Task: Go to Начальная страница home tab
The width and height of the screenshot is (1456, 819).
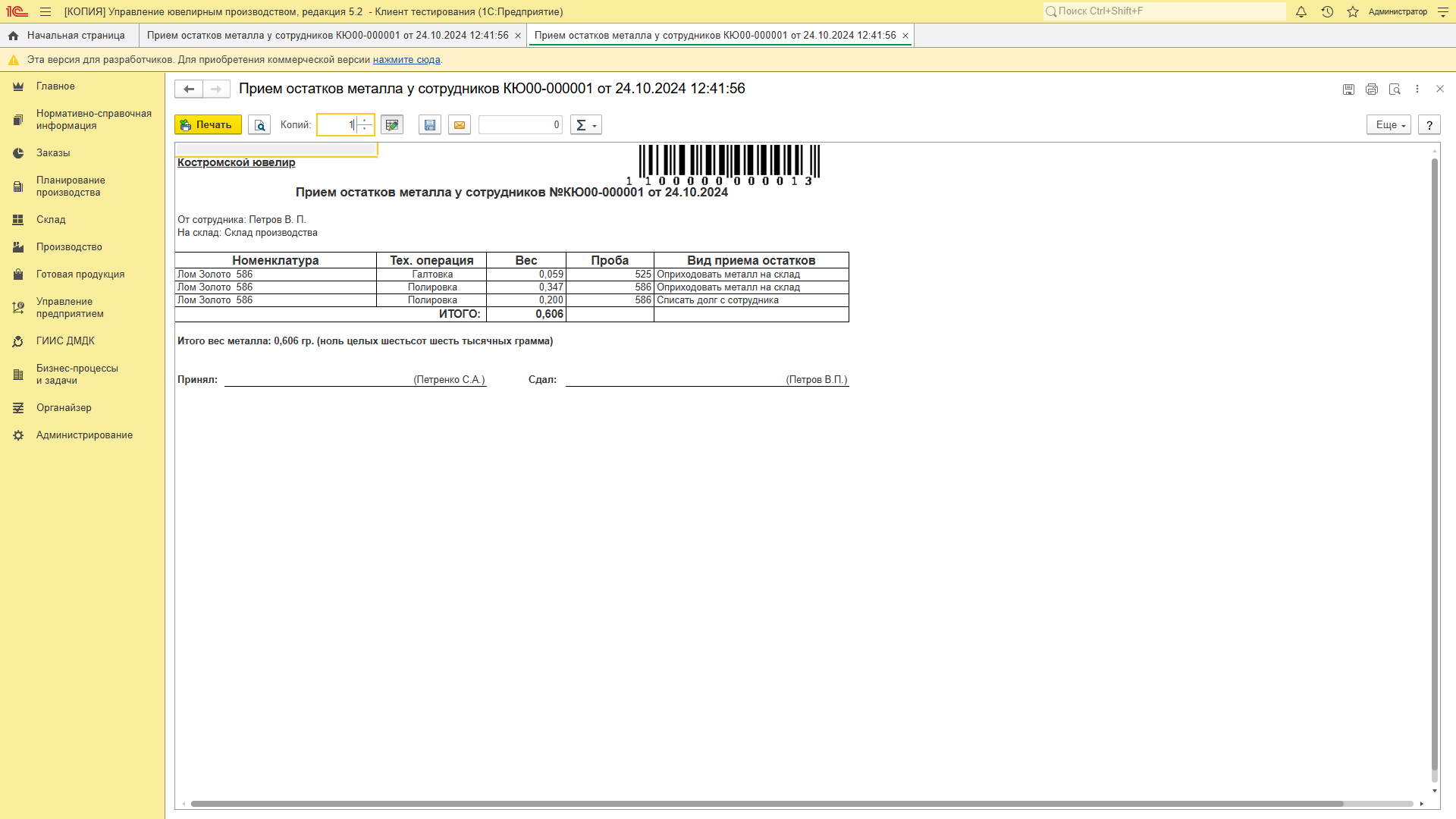Action: pos(67,36)
